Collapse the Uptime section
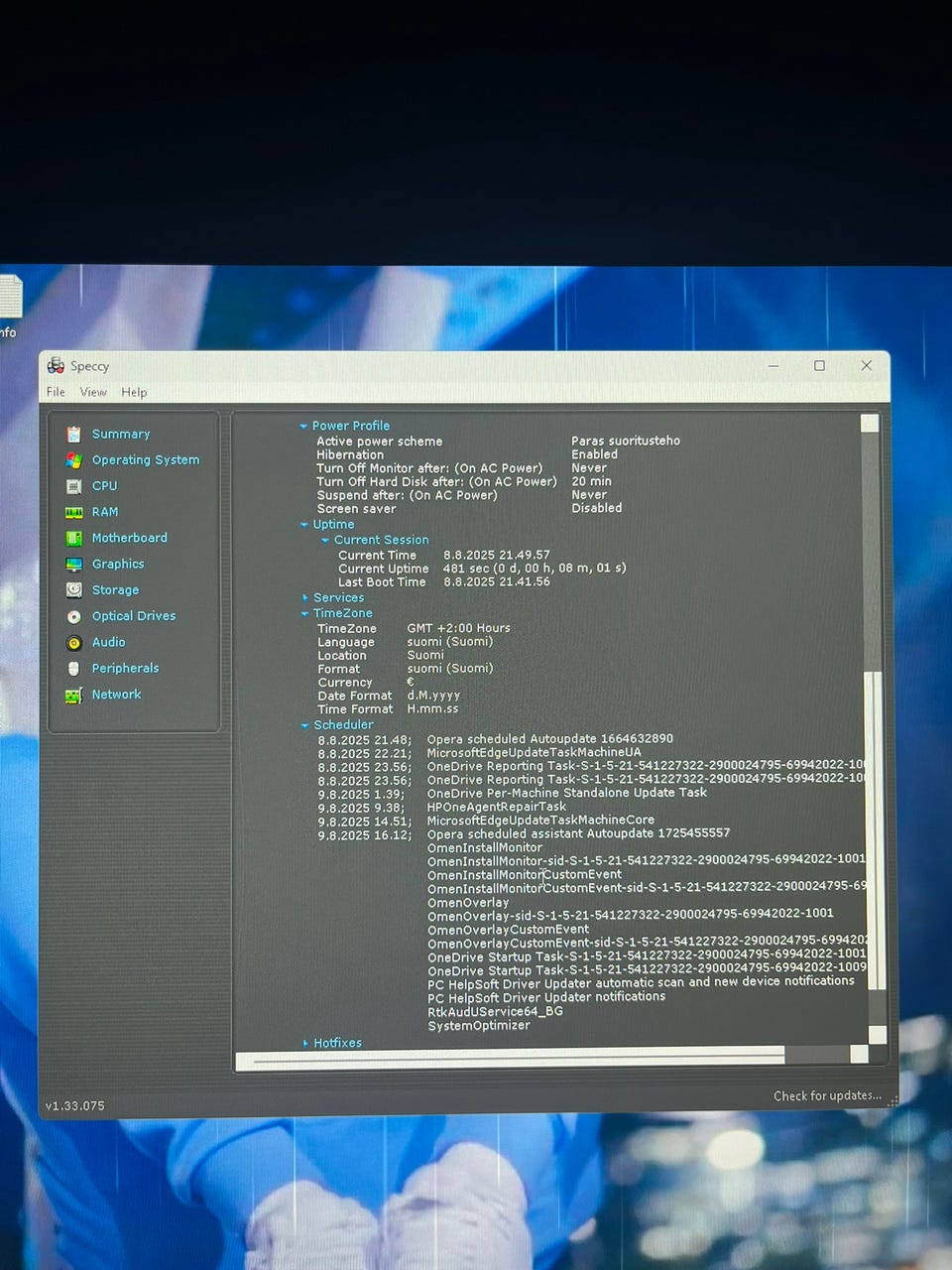 (303, 525)
